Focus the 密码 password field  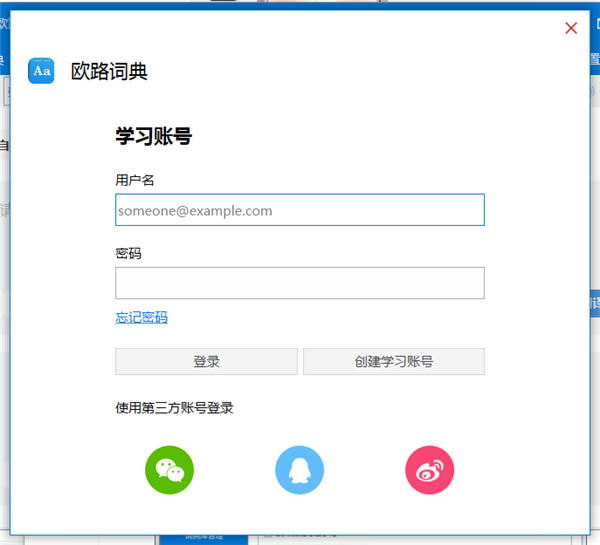pyautogui.click(x=300, y=283)
